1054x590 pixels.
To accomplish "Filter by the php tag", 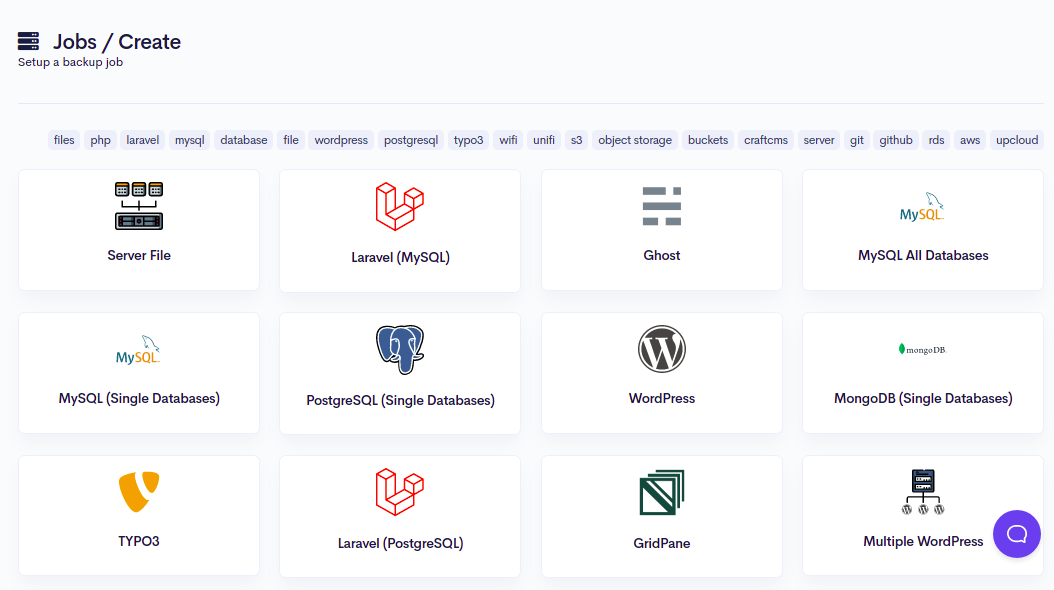I will click(100, 140).
